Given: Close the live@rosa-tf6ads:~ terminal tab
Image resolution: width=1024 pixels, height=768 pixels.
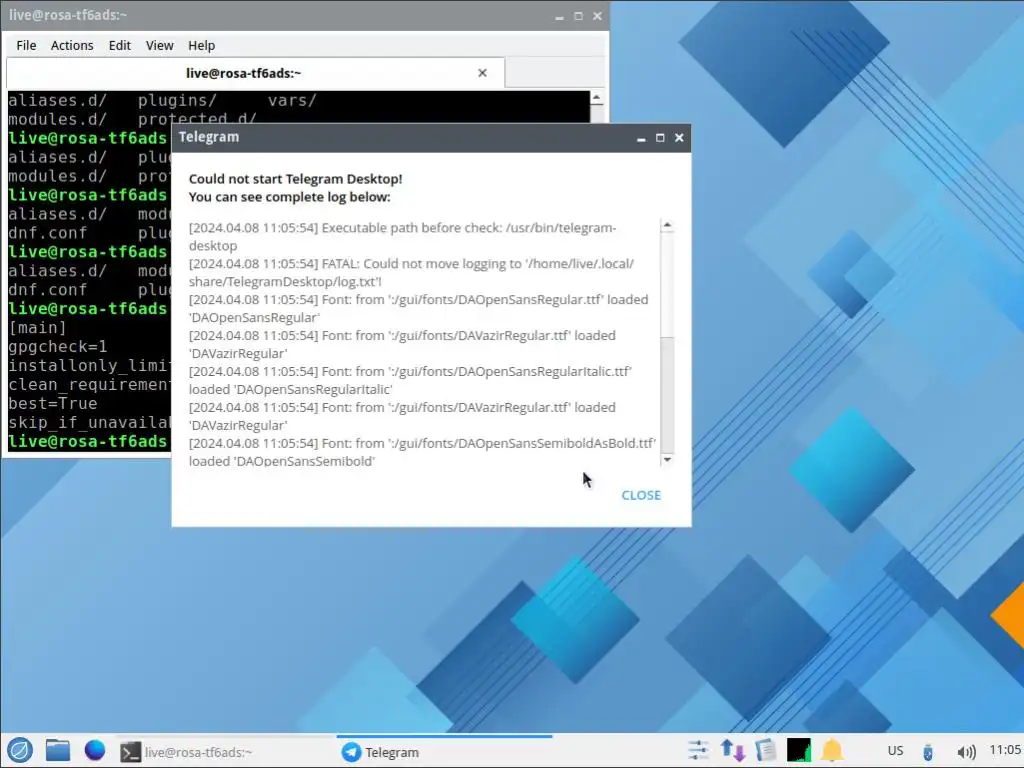Looking at the screenshot, I should (x=482, y=73).
